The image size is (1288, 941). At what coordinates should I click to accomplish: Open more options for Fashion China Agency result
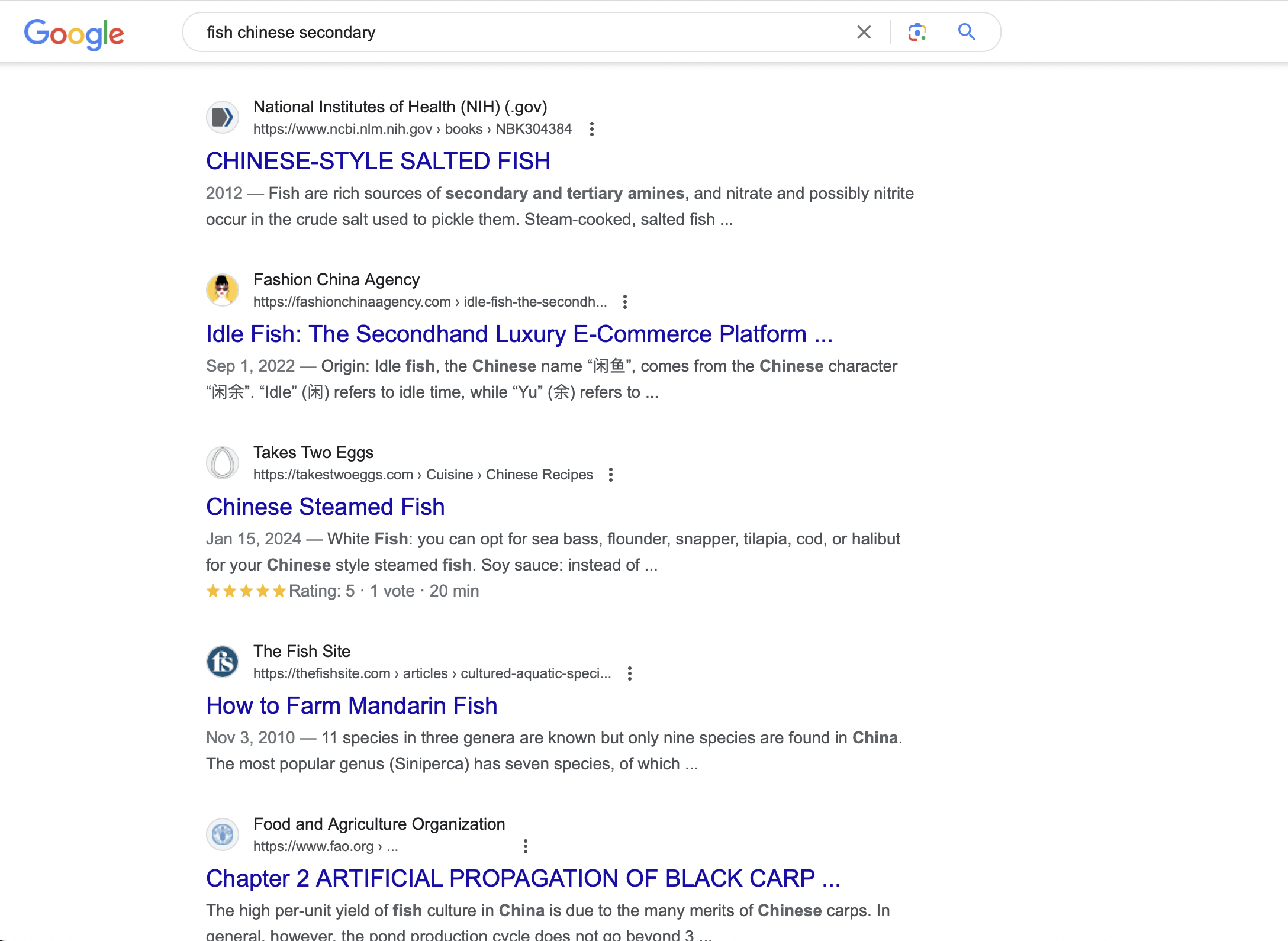(625, 302)
